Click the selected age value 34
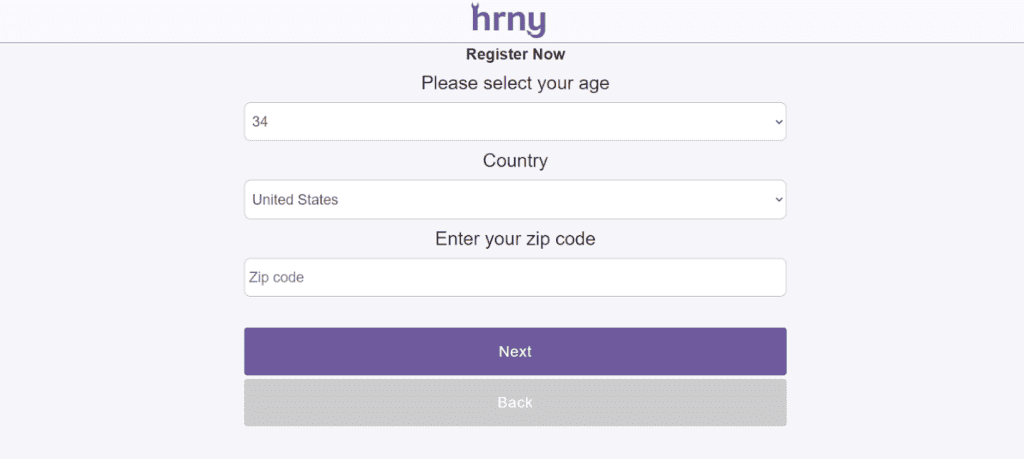The width and height of the screenshot is (1024, 459). point(260,122)
